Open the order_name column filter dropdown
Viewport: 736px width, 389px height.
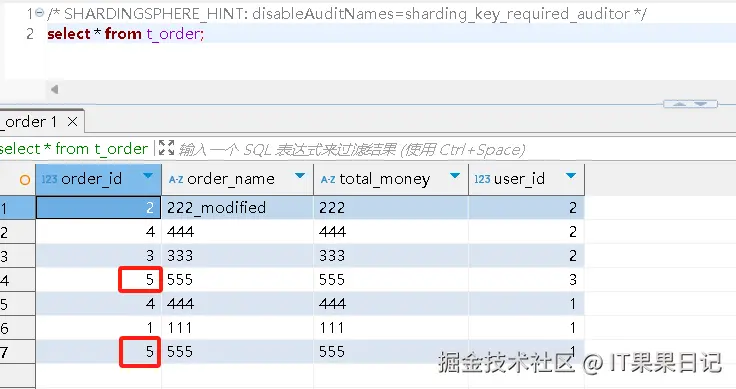point(299,176)
